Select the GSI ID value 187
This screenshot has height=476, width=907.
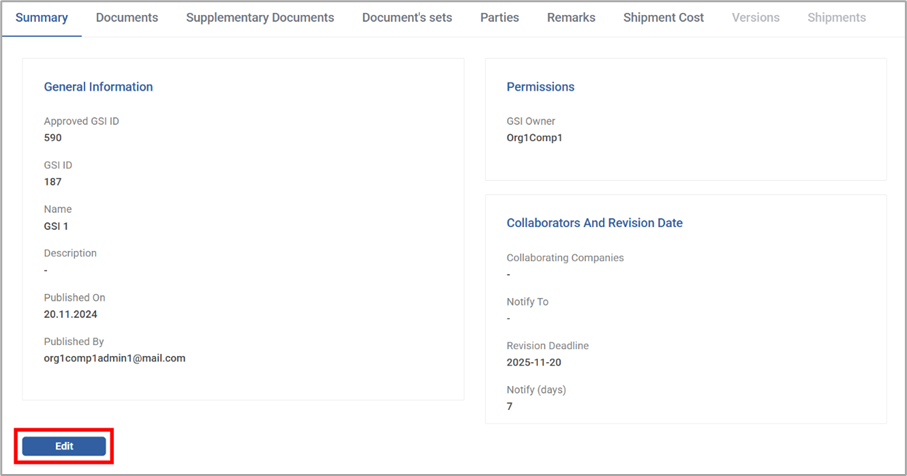[x=53, y=182]
